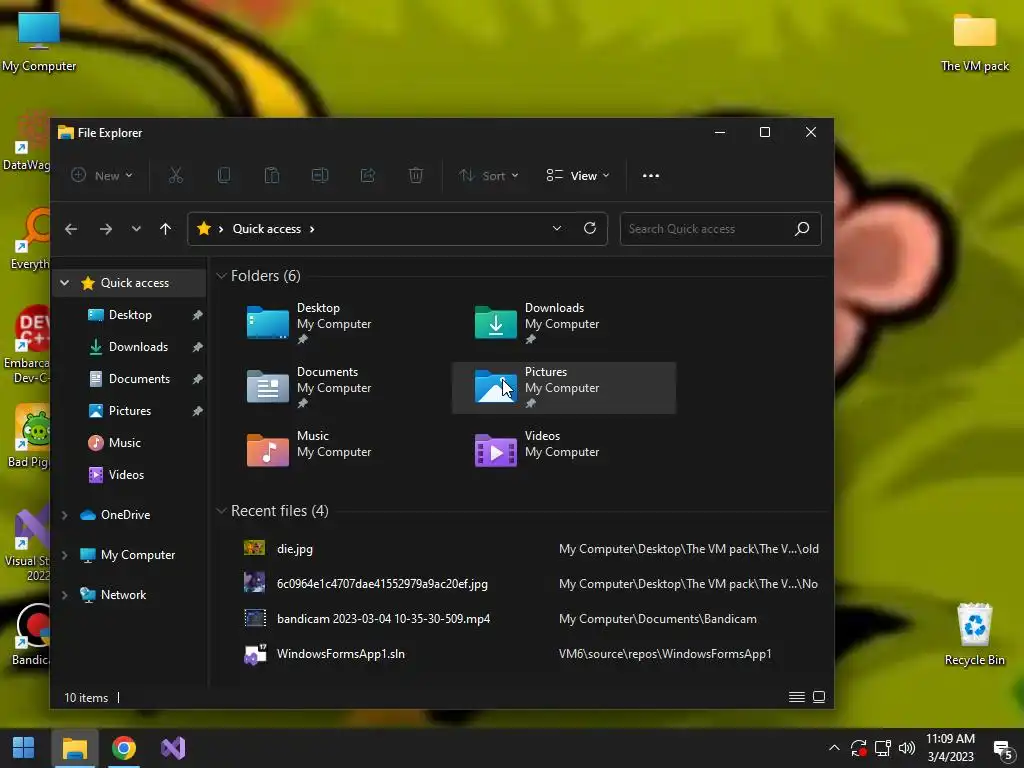This screenshot has width=1024, height=768.
Task: Select Network label in navigation pane
Action: point(123,595)
